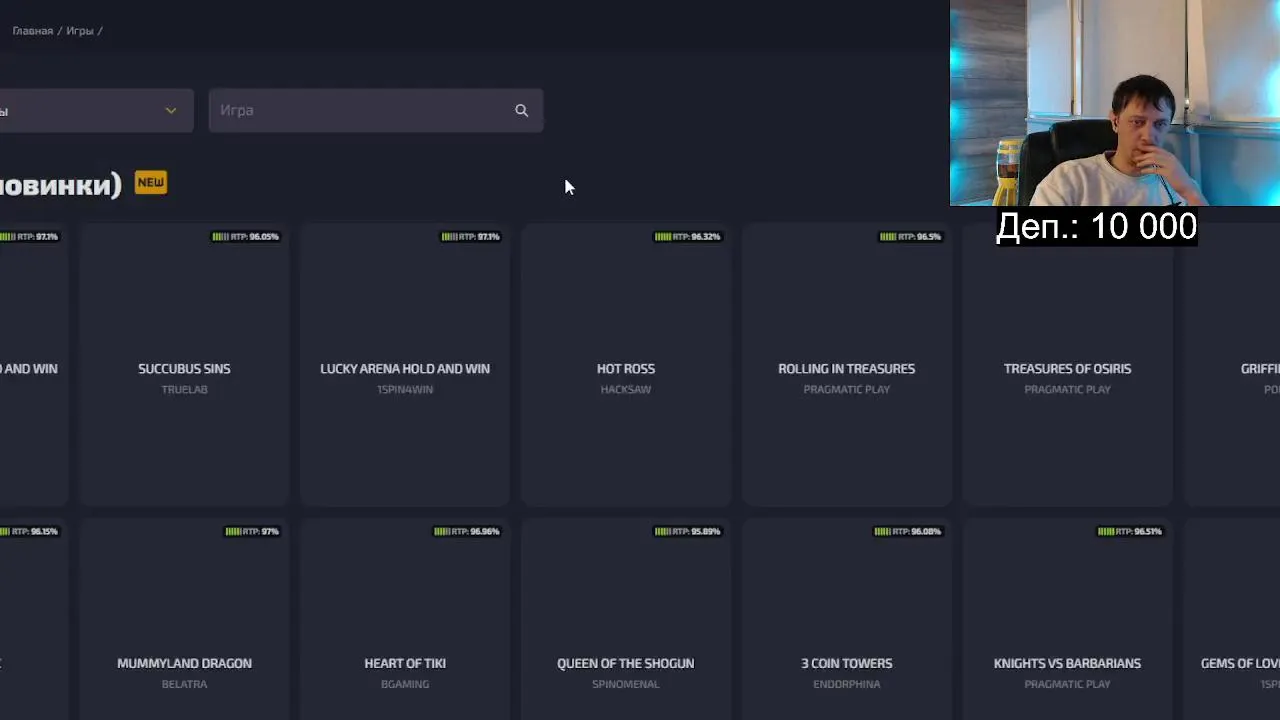This screenshot has height=720, width=1280.
Task: Open the 3 Coin Towers card
Action: coord(847,620)
